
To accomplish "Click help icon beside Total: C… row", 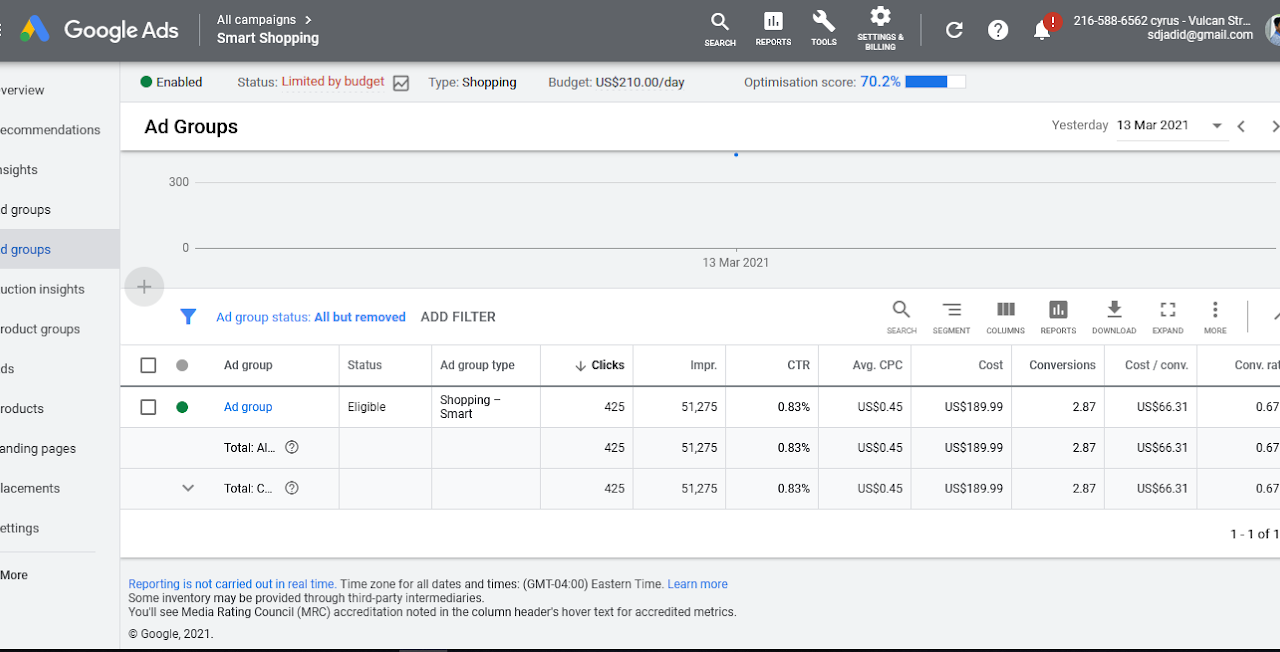I will point(292,488).
